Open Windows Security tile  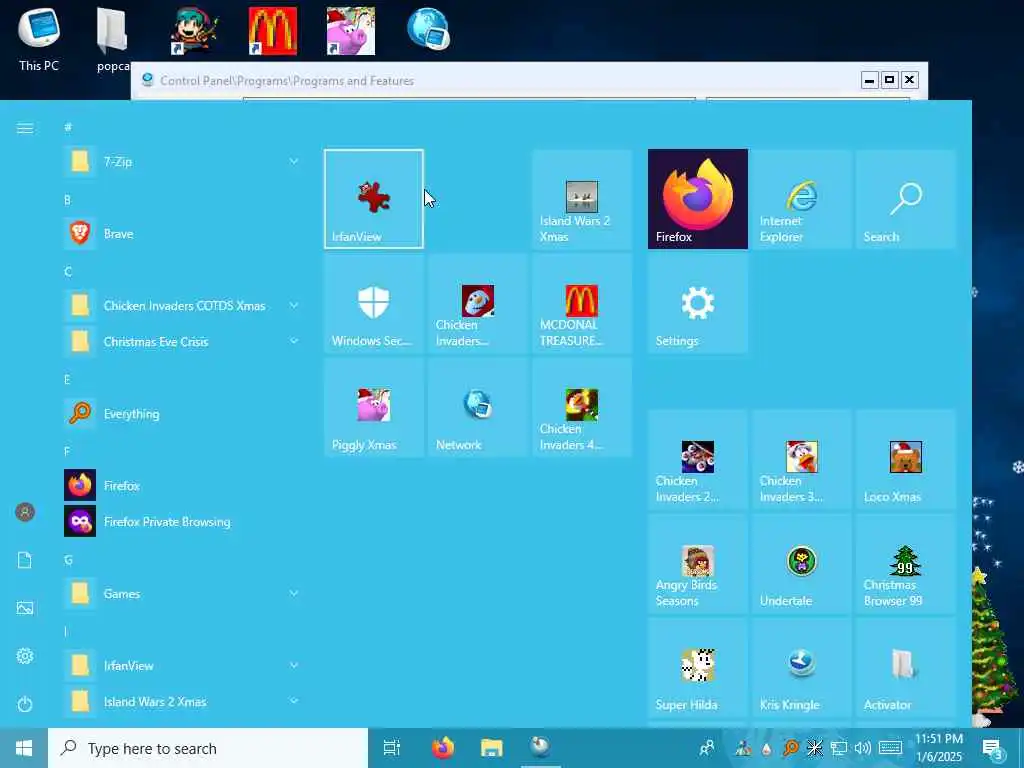374,304
